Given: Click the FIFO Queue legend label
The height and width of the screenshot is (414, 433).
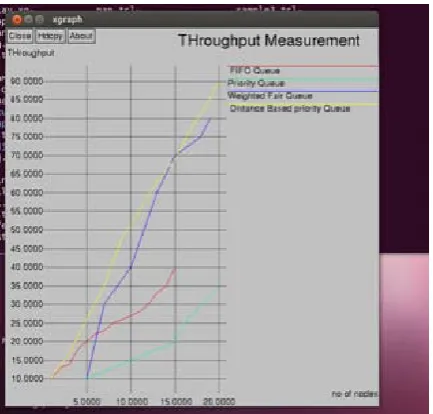Looking at the screenshot, I should click(x=255, y=71).
